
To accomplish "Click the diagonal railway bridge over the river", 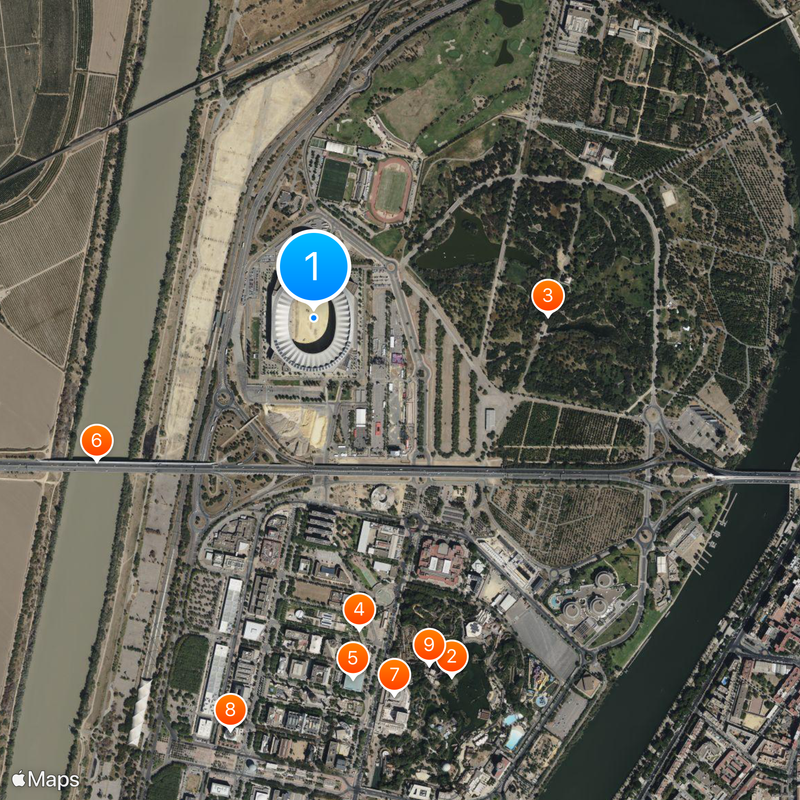I will (x=112, y=124).
